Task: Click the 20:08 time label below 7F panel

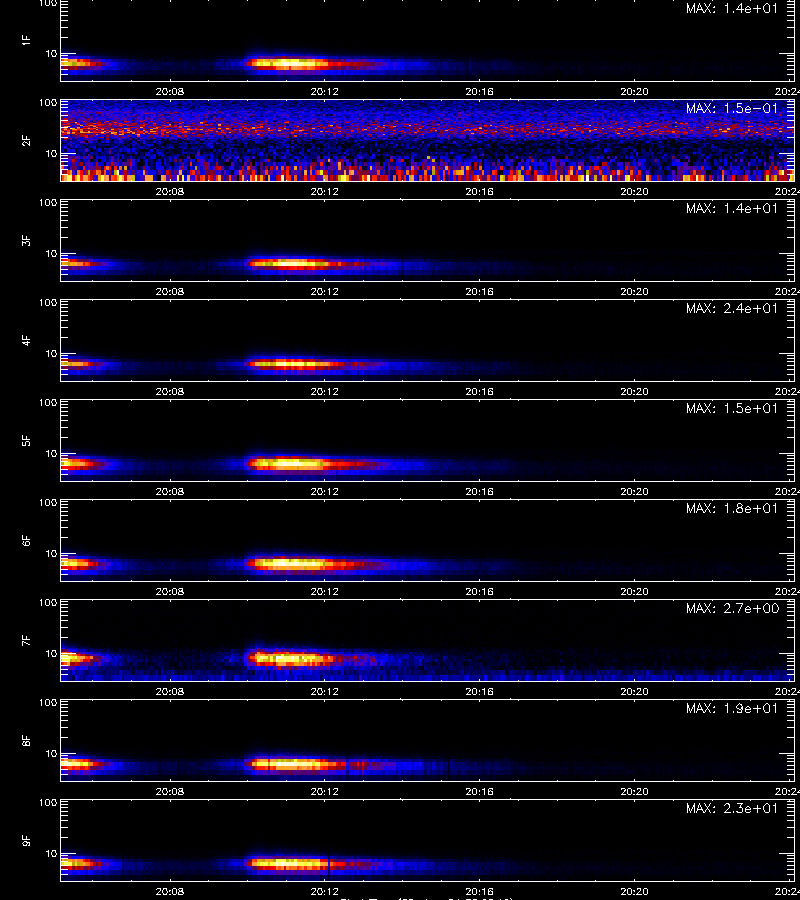Action: 170,691
